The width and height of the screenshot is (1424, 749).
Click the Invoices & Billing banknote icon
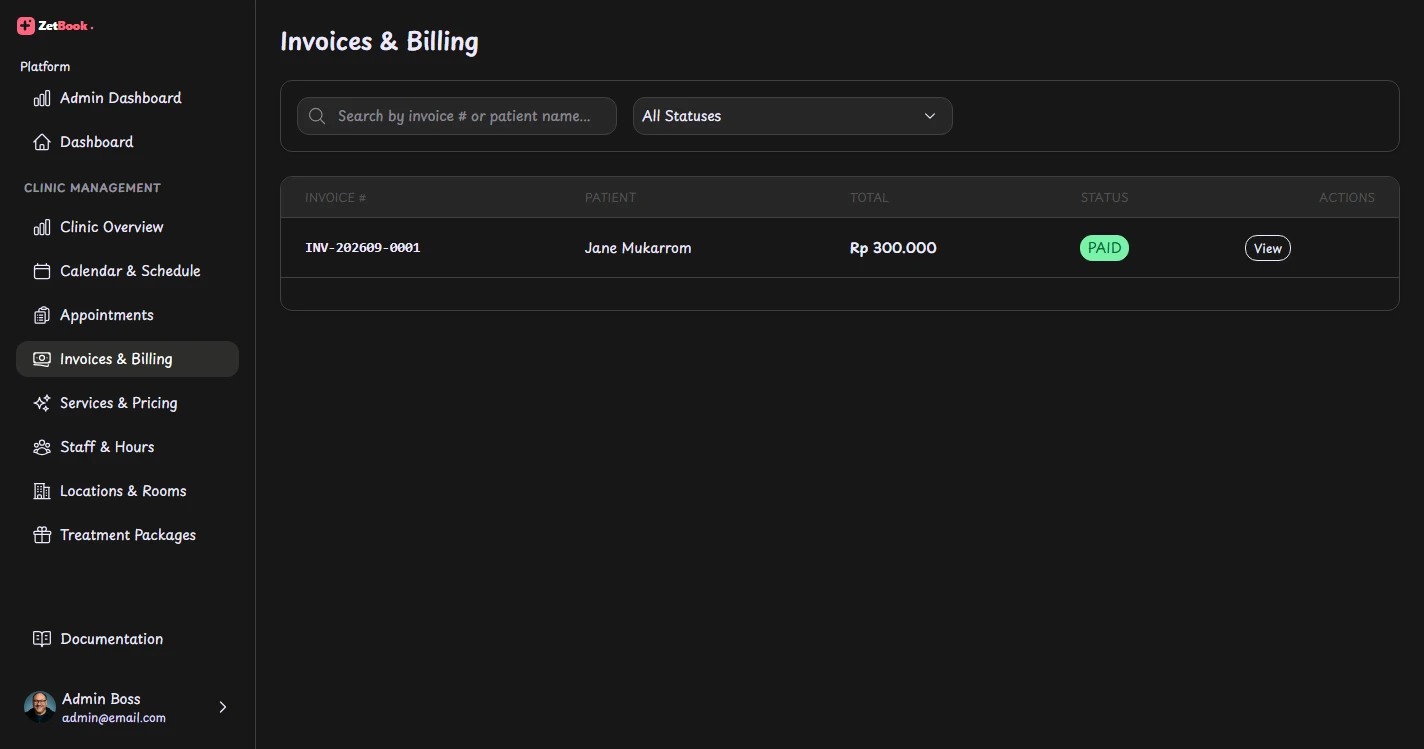click(42, 359)
